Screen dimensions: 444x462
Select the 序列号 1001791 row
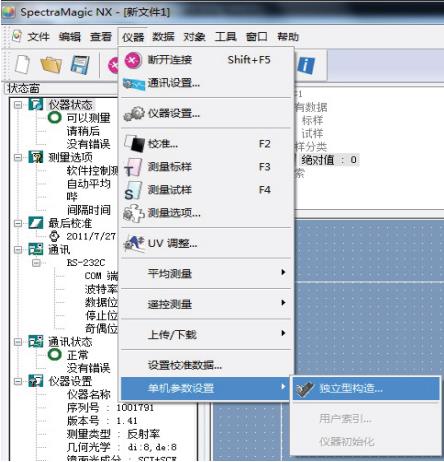click(x=110, y=408)
